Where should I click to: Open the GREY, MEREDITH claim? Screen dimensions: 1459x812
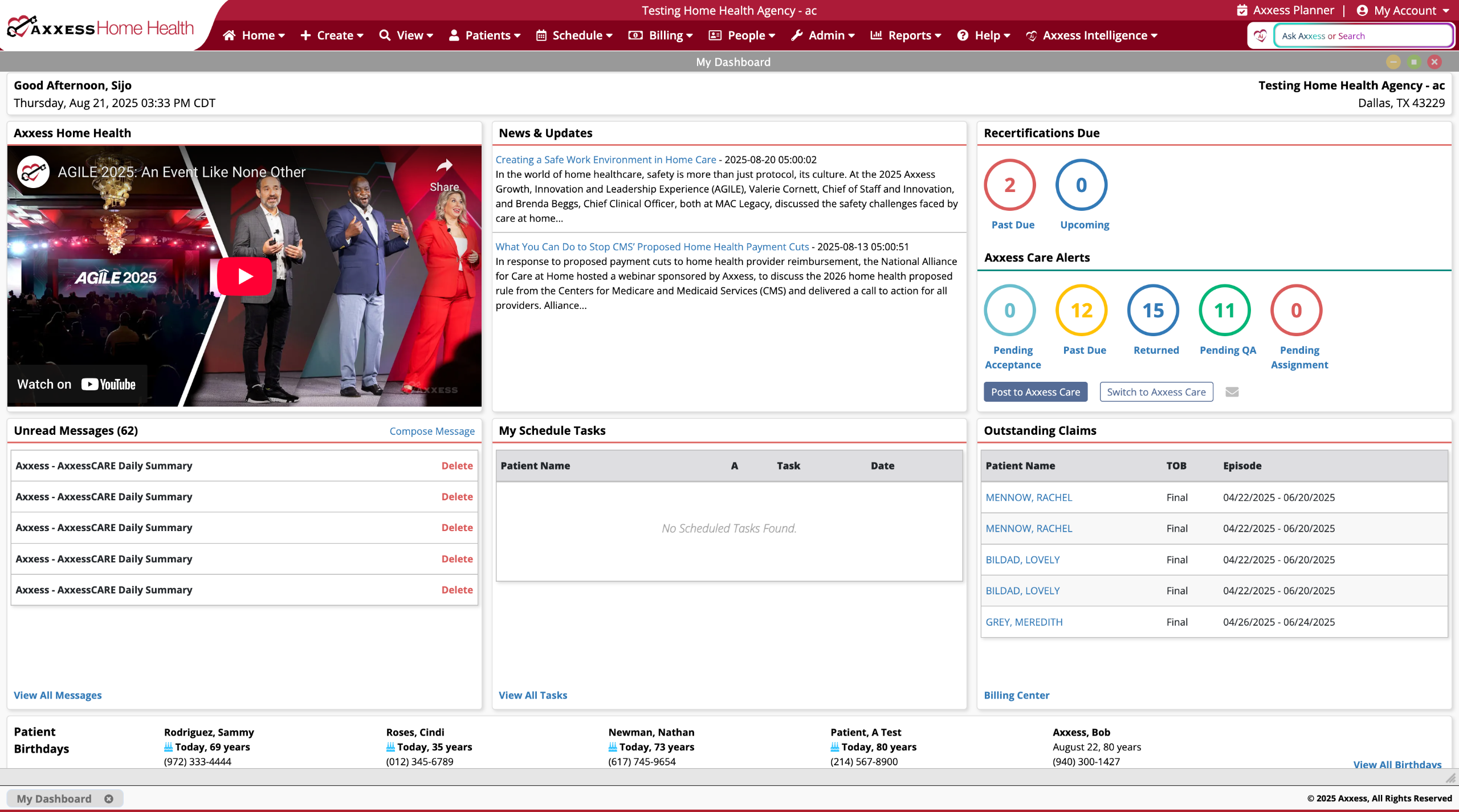pos(1024,622)
